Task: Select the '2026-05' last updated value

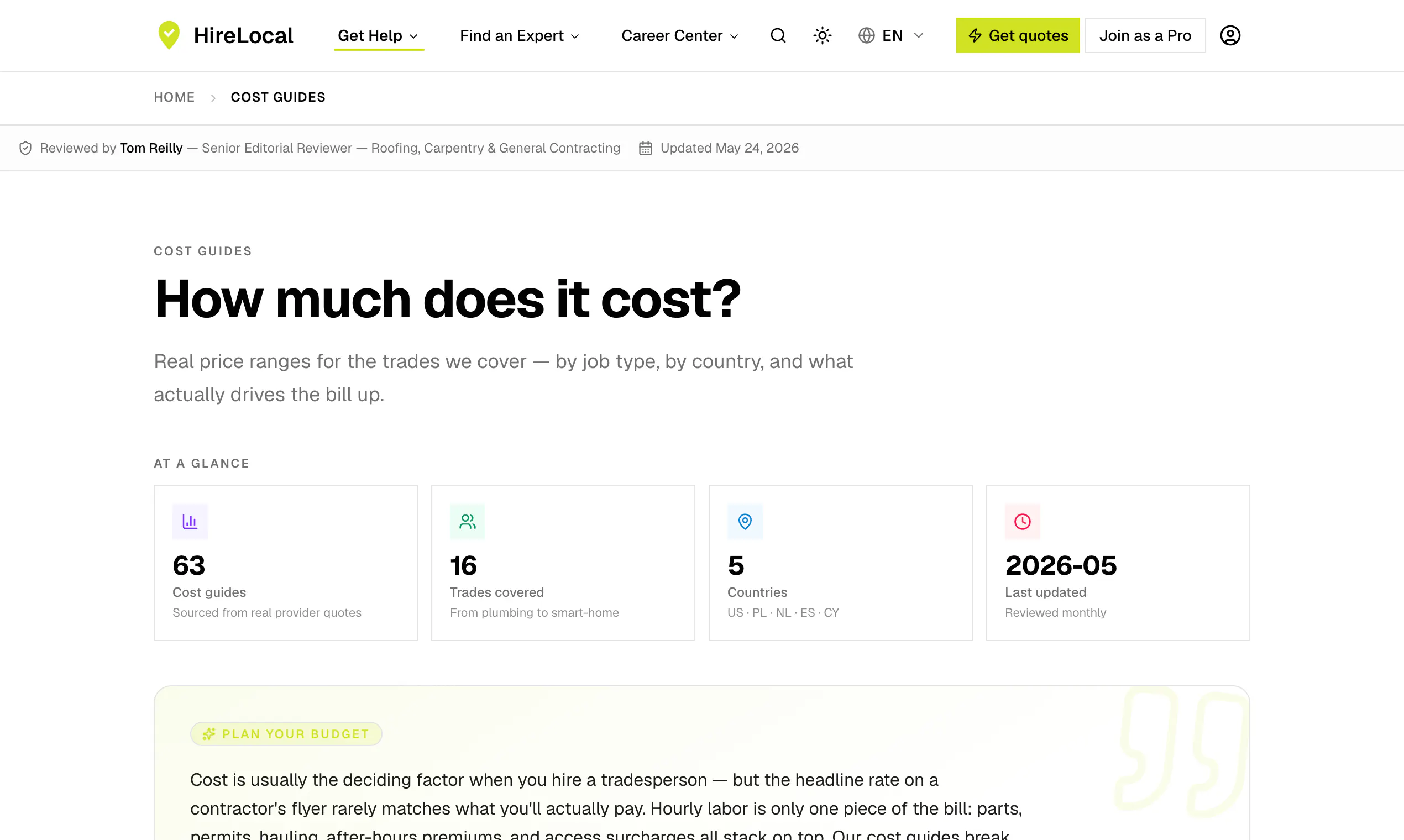Action: [1061, 565]
